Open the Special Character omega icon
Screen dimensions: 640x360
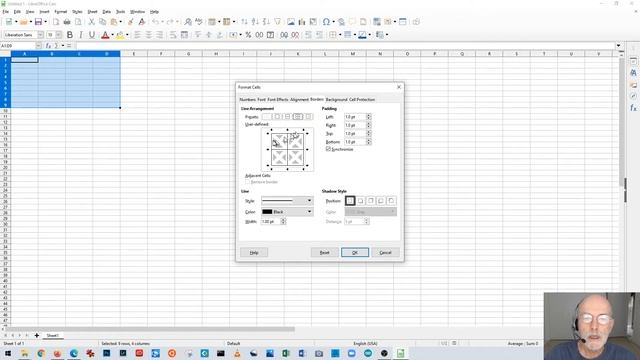tap(326, 22)
